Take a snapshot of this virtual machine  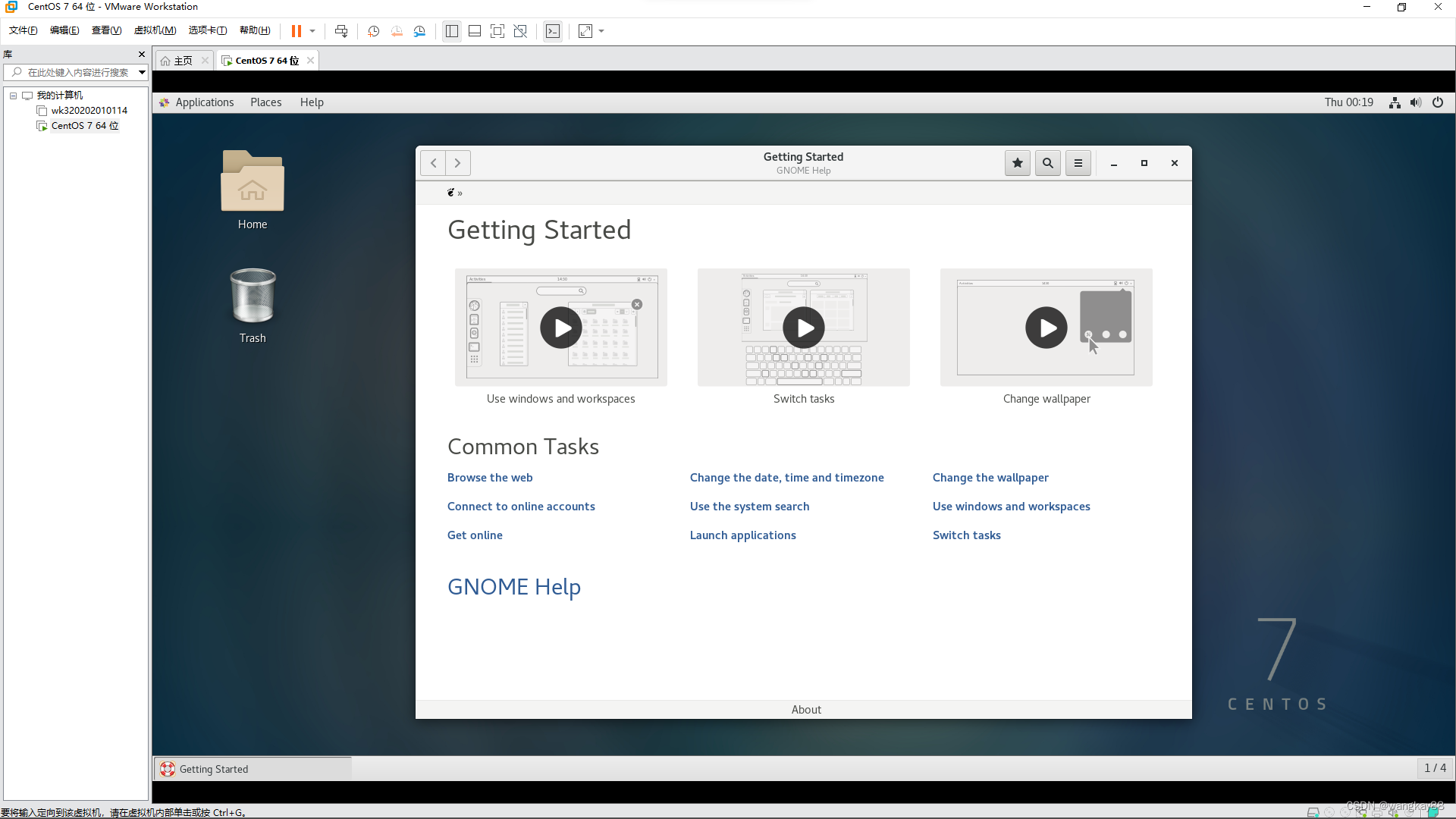pos(373,31)
